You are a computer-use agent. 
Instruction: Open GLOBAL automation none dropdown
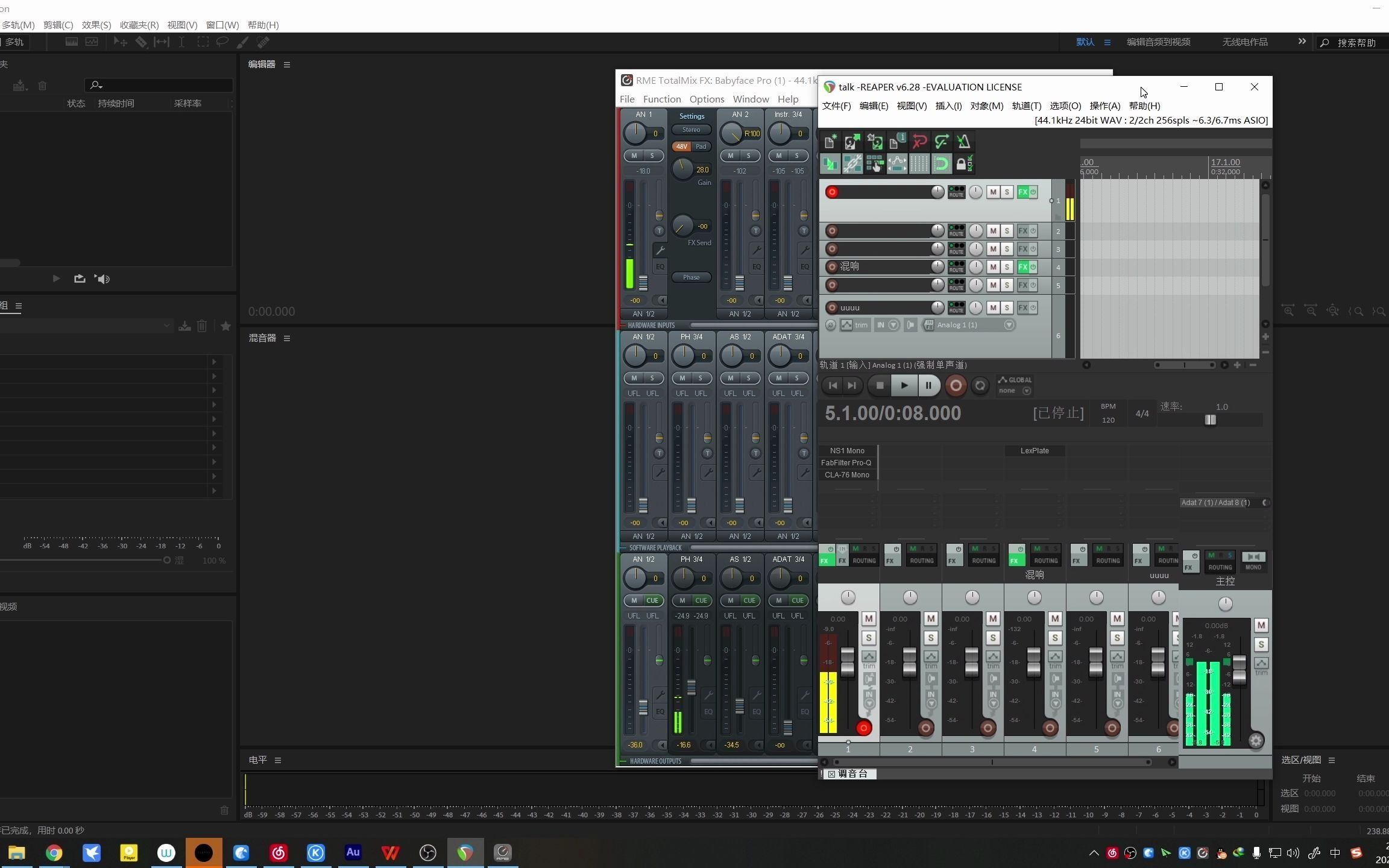1027,391
